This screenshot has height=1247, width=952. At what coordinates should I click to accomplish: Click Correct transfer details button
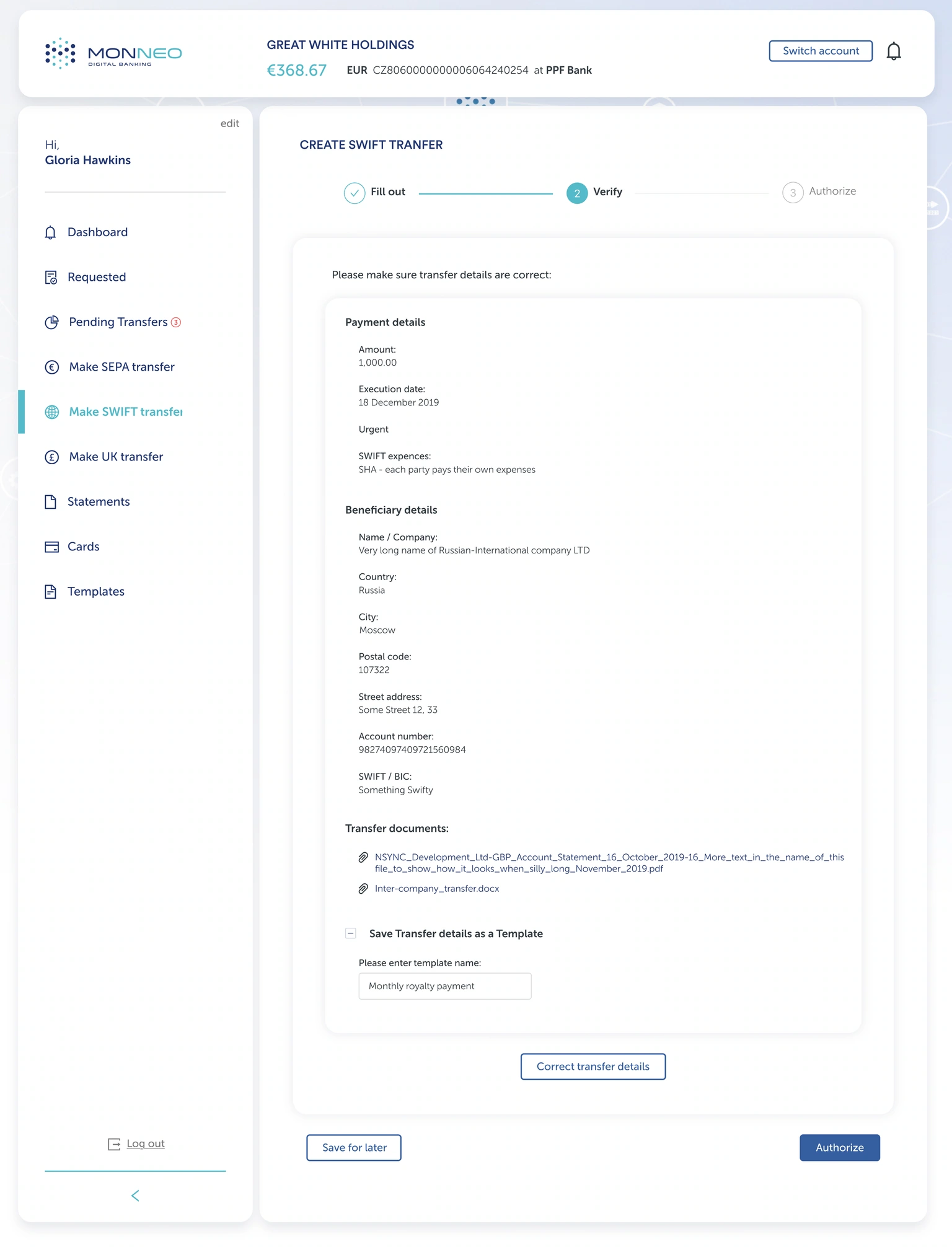tap(593, 1067)
